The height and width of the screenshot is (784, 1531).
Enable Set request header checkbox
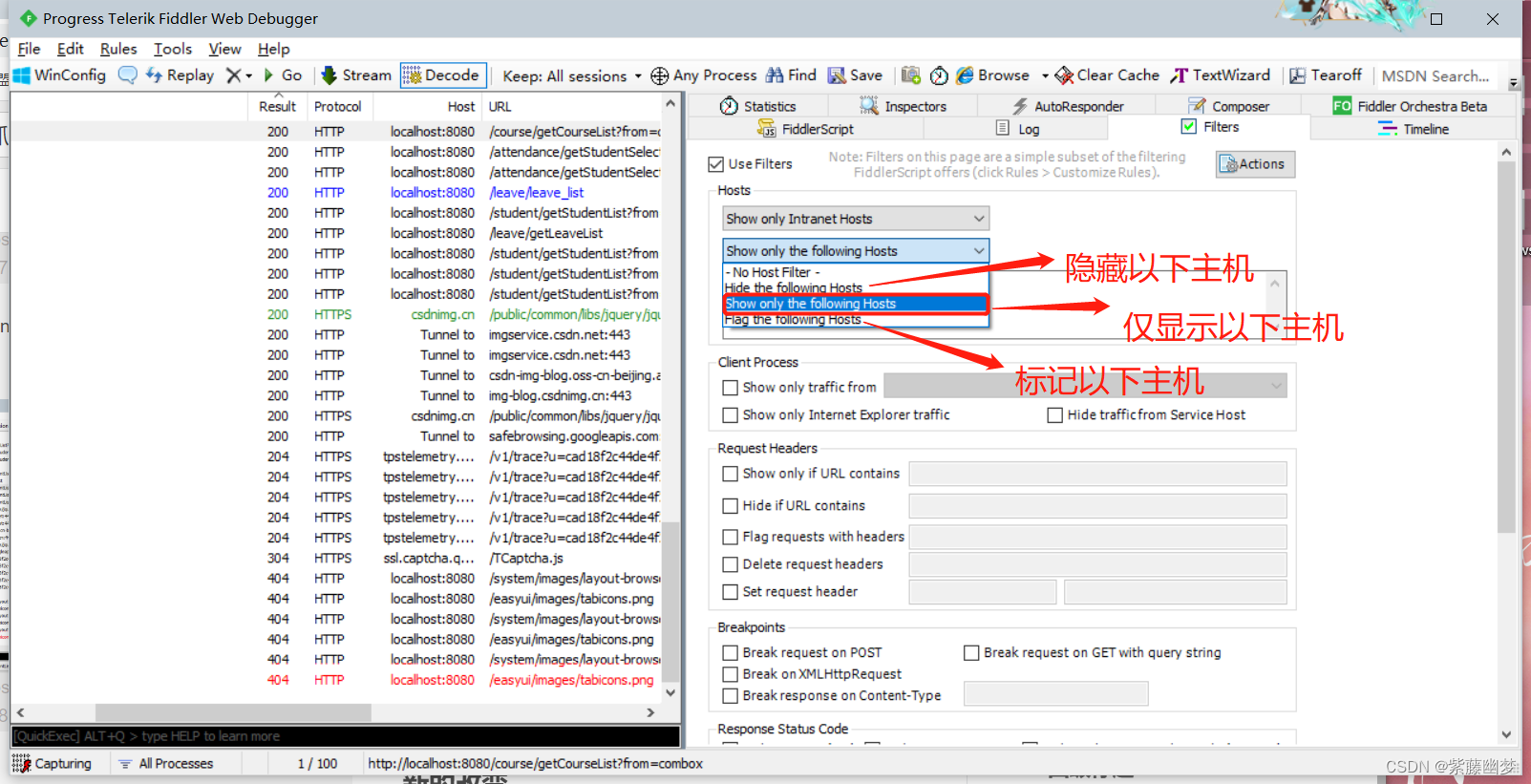point(731,592)
